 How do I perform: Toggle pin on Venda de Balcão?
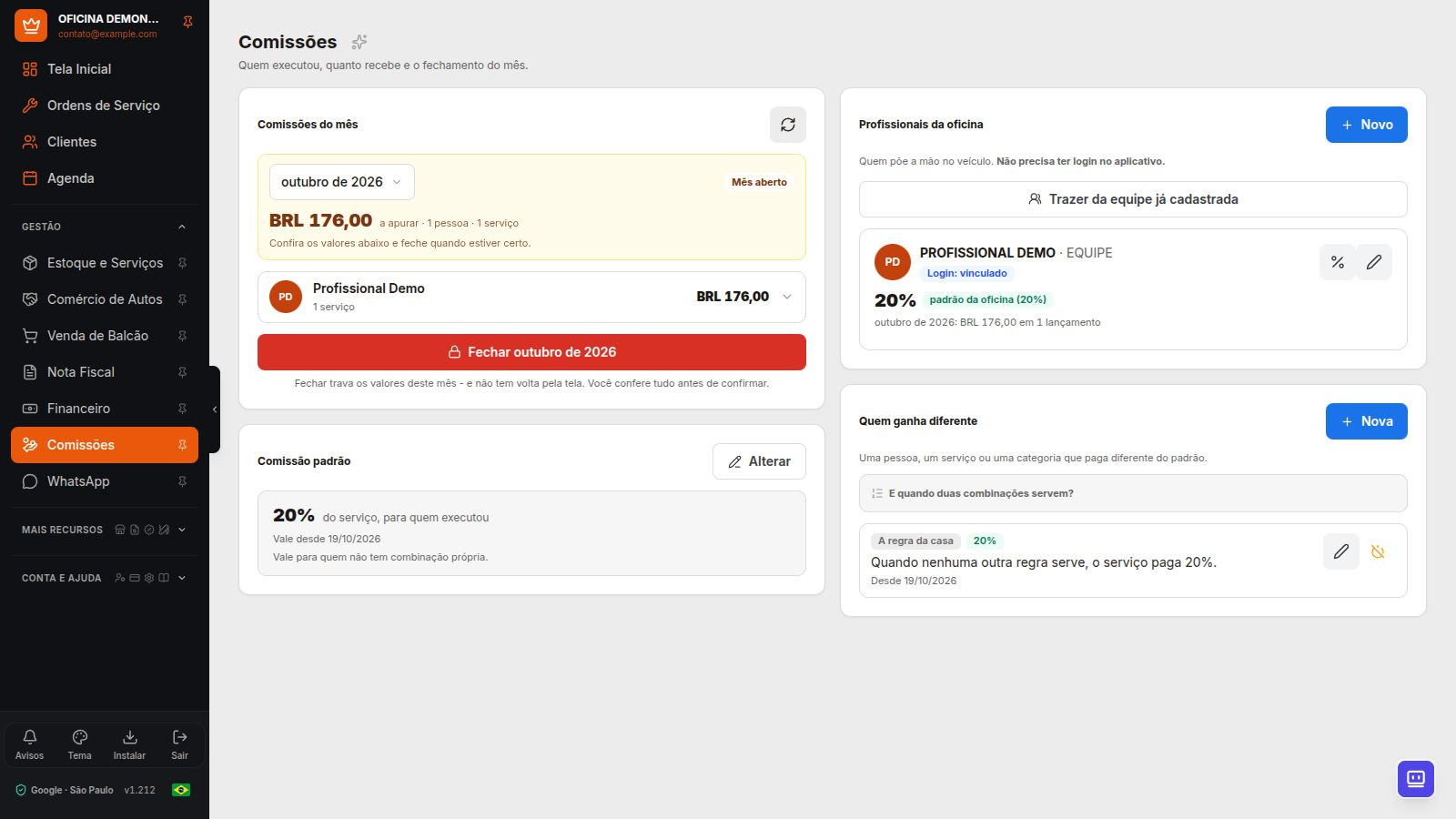(x=182, y=336)
